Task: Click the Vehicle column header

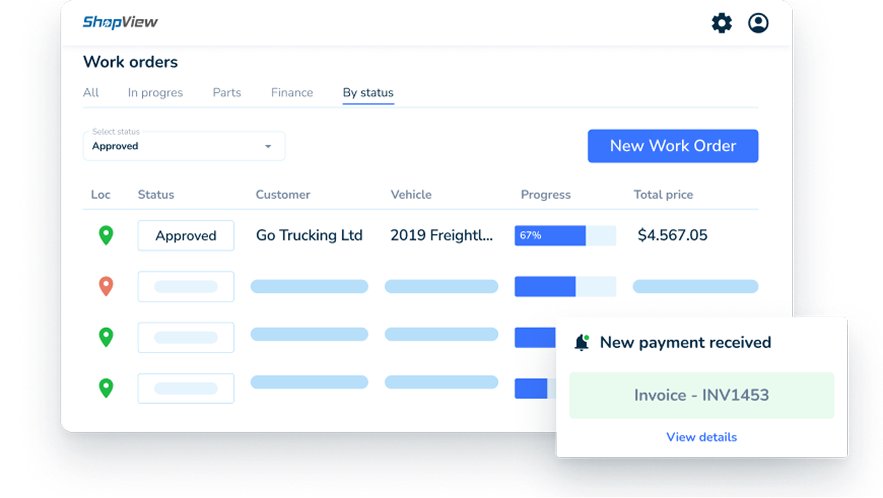Action: point(411,194)
